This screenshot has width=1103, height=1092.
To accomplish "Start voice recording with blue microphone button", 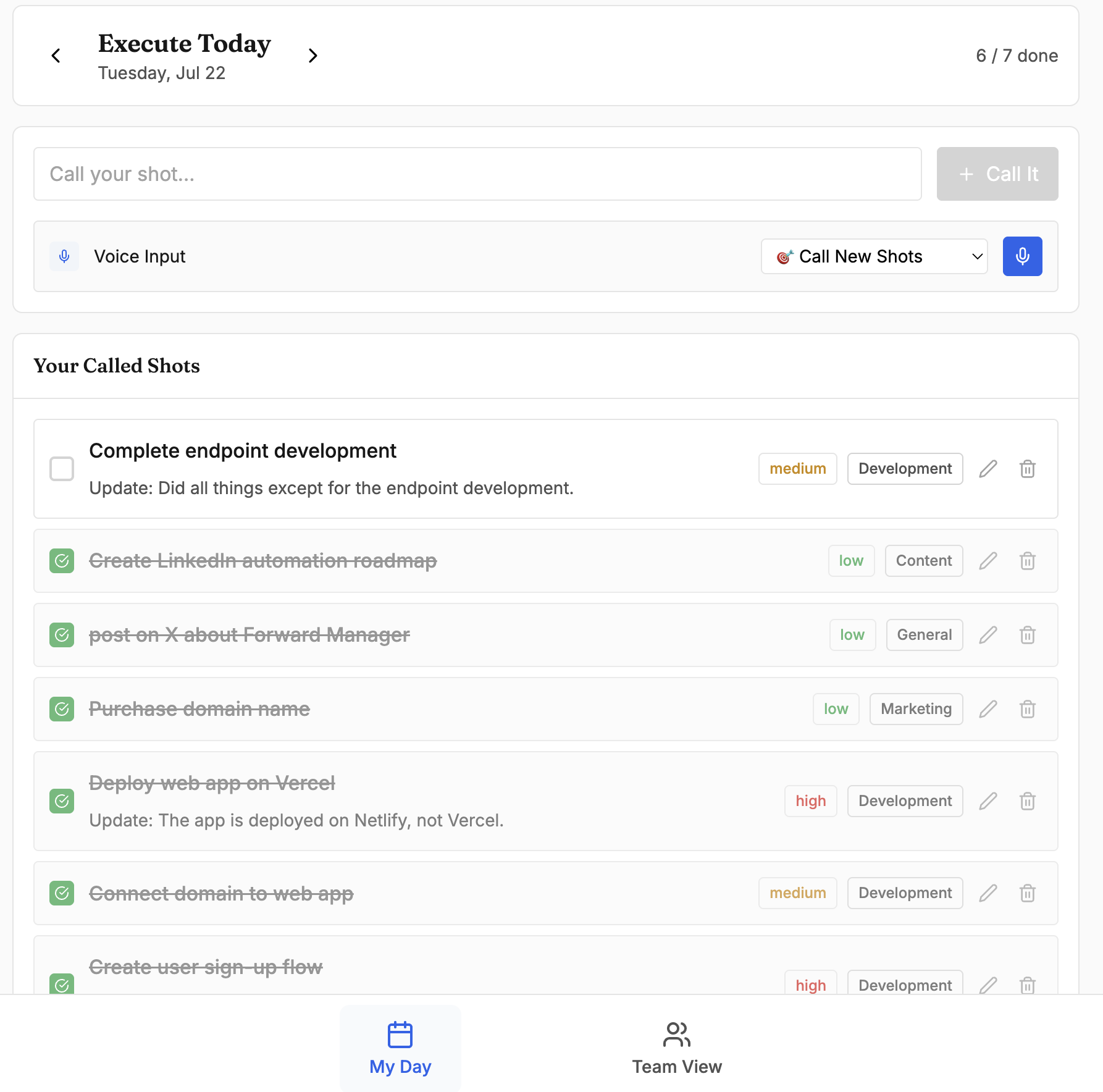I will (x=1022, y=256).
